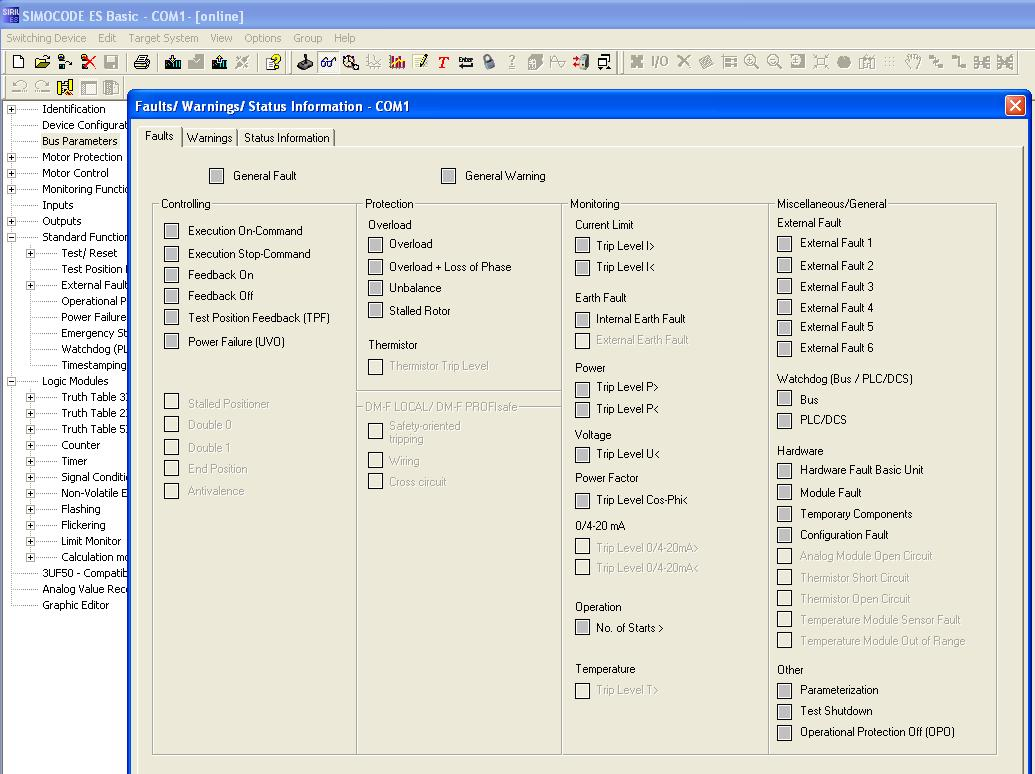1035x774 pixels.
Task: Expand the Outputs tree node
Action: (x=11, y=222)
